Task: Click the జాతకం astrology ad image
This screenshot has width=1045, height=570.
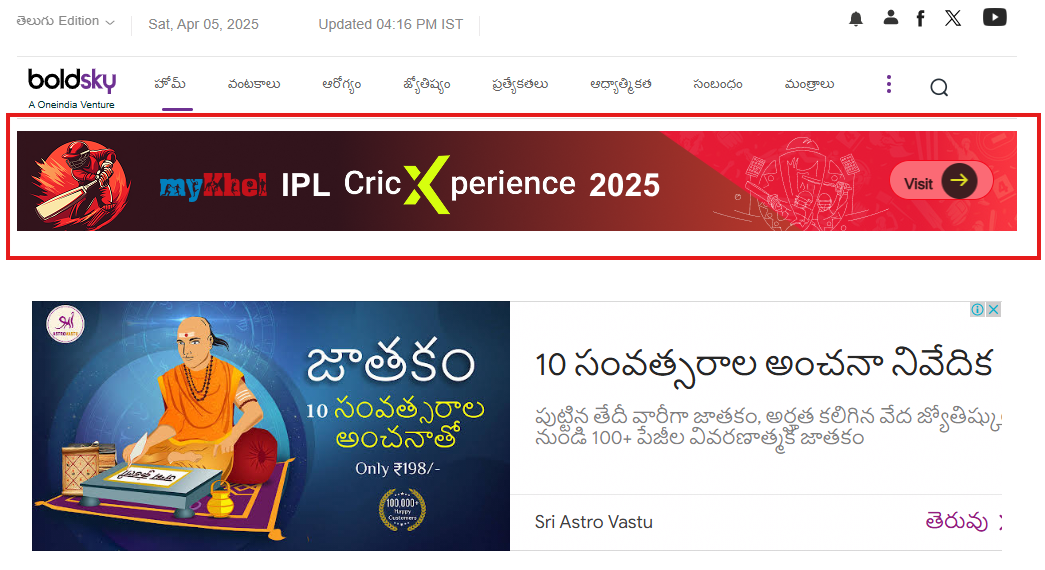Action: coord(271,425)
